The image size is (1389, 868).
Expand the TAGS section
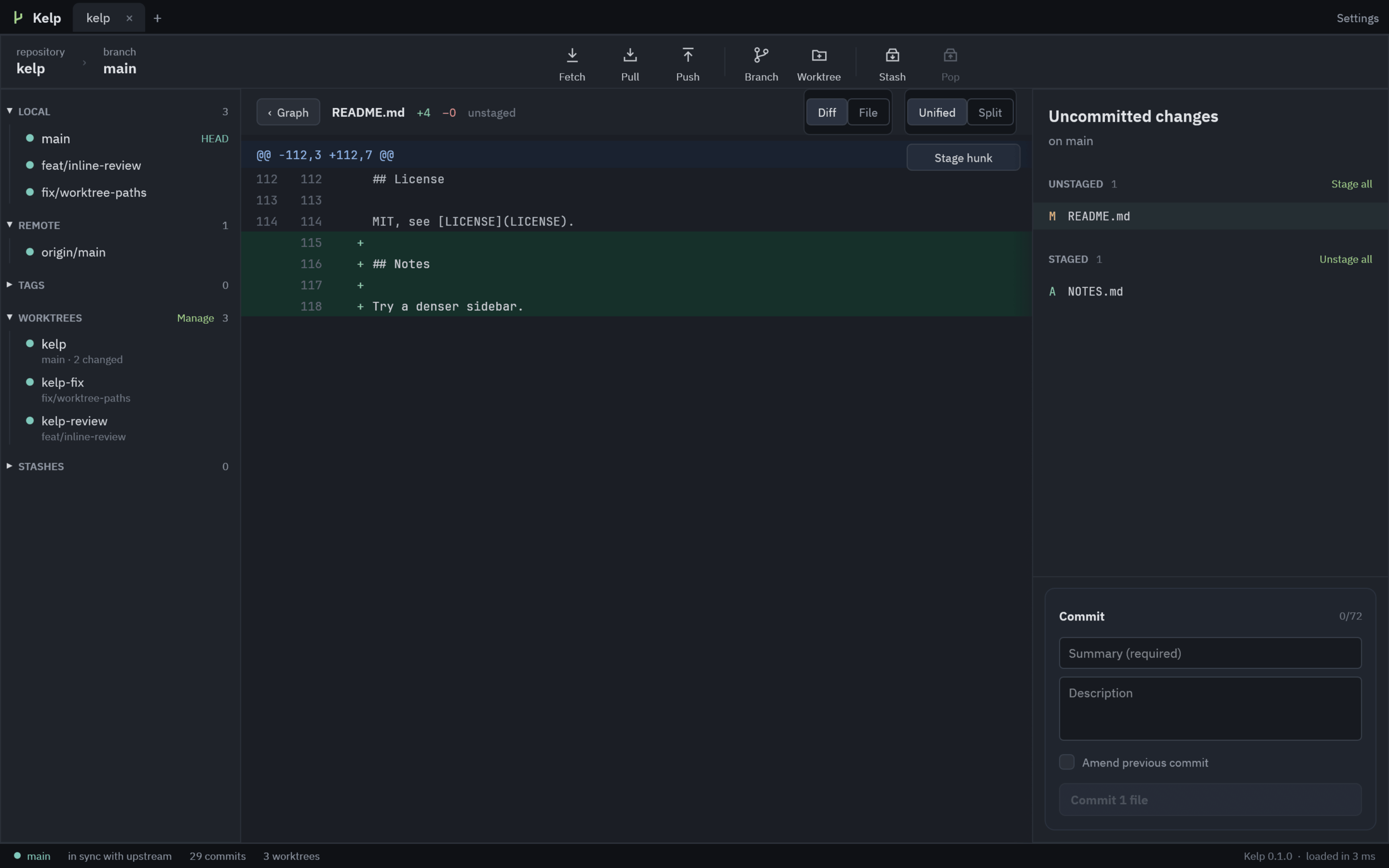tap(9, 284)
